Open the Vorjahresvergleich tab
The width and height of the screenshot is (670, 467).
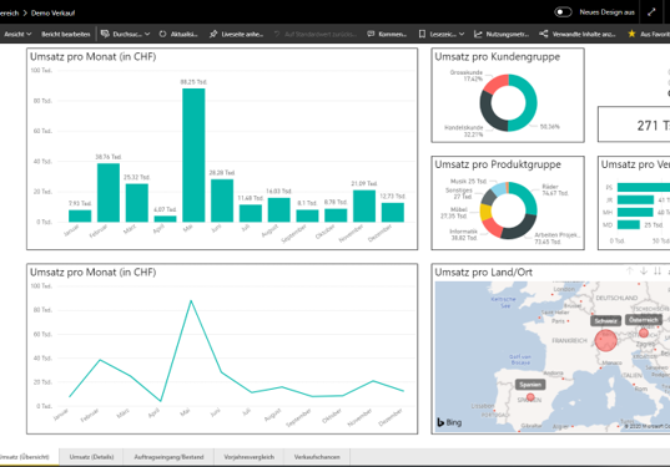(x=249, y=457)
